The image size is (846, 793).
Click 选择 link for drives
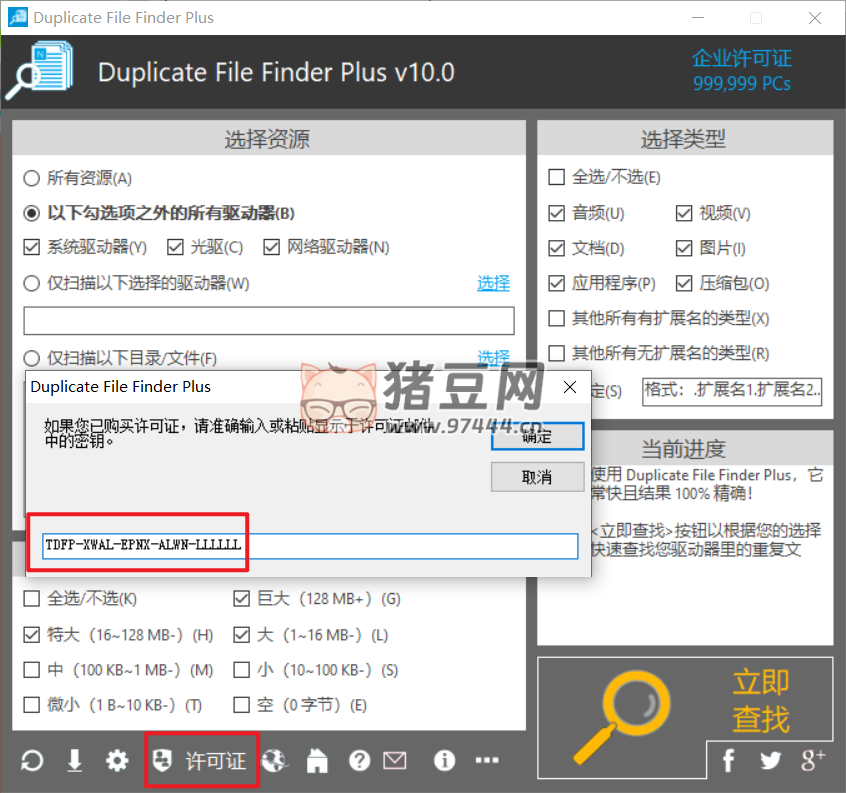[x=493, y=283]
